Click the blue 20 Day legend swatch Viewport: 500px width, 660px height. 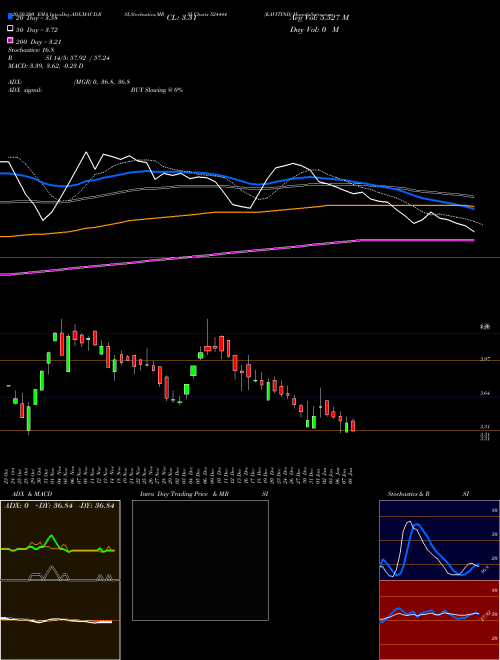pyautogui.click(x=10, y=17)
